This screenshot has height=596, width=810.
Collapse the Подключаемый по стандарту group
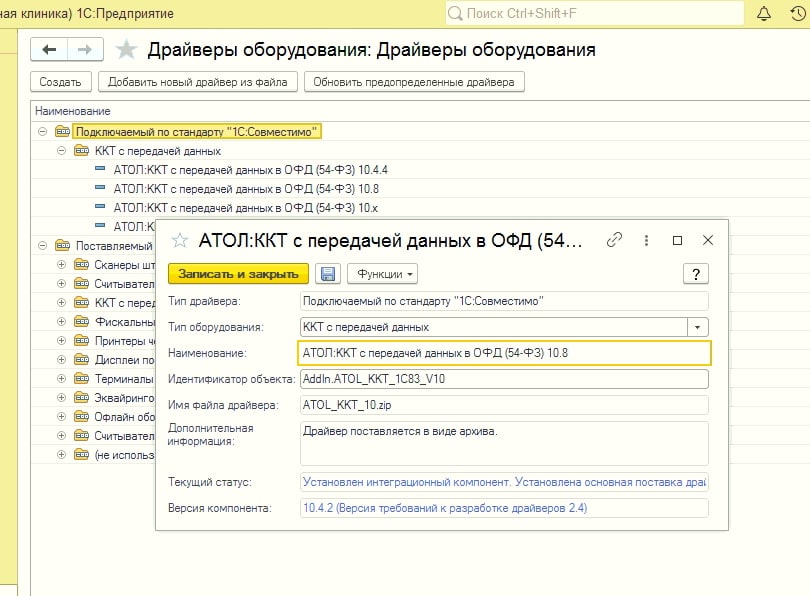point(42,132)
